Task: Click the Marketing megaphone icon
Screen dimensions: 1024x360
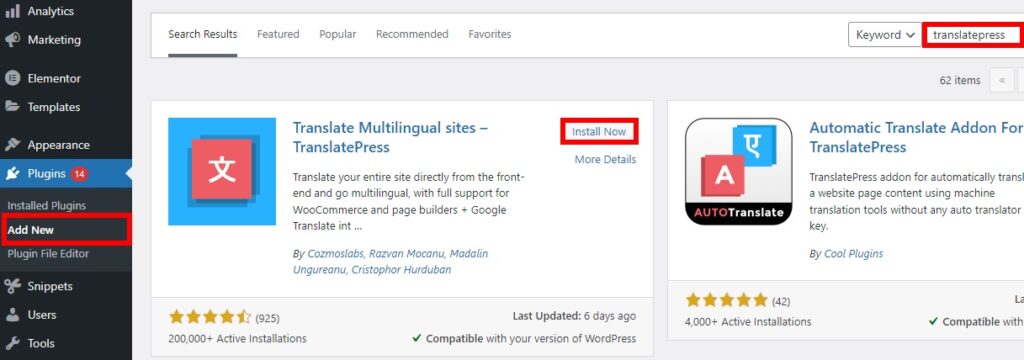Action: pos(12,40)
